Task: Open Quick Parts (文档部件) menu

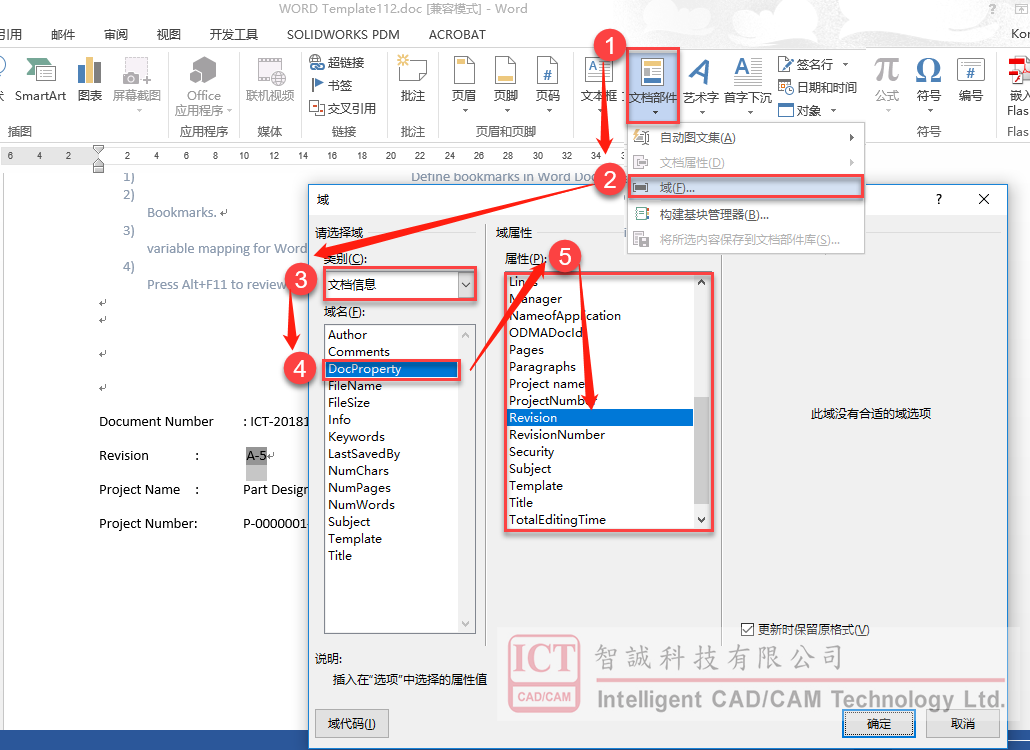Action: click(652, 85)
